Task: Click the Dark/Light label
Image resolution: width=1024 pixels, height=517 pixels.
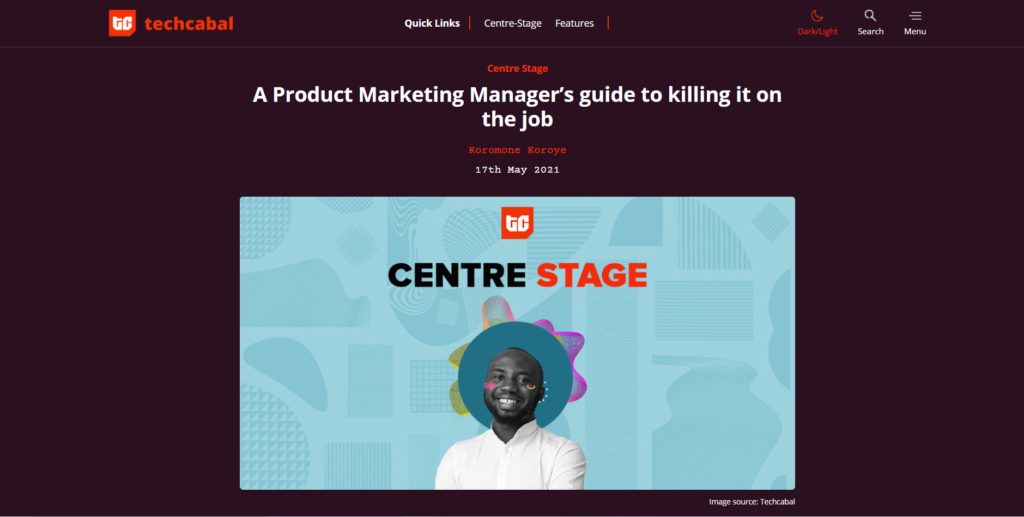Action: coord(817,31)
